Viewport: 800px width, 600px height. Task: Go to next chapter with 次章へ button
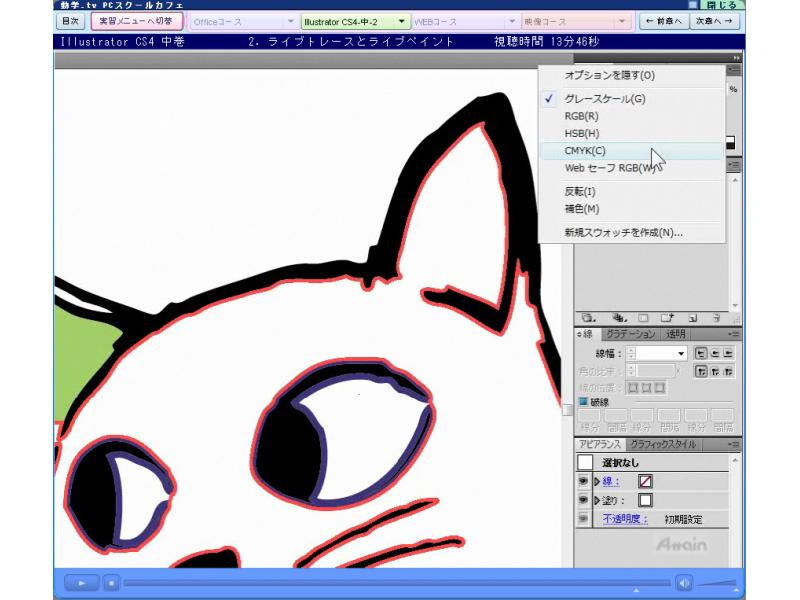[x=716, y=20]
